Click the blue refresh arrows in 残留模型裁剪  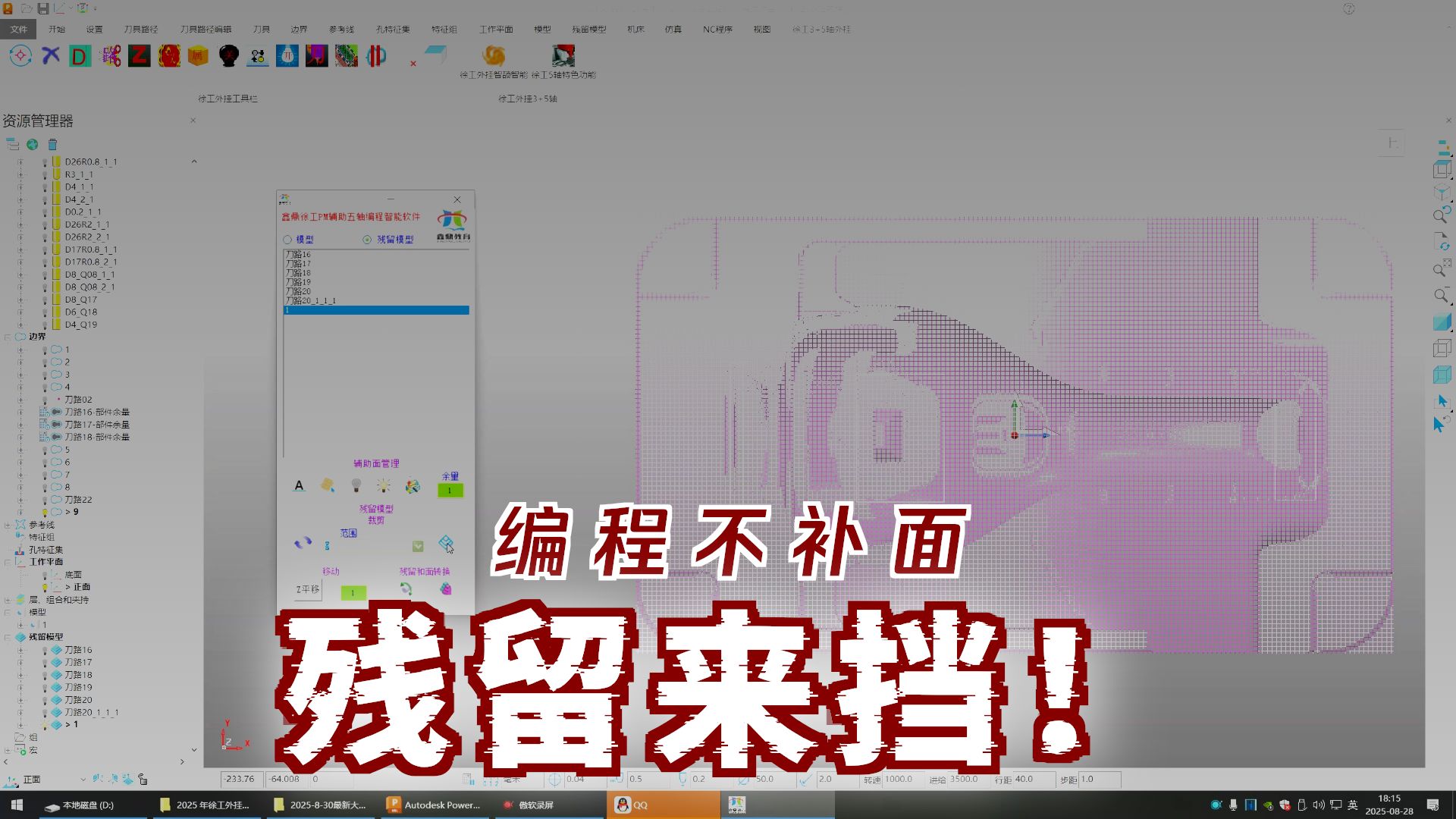pos(303,543)
